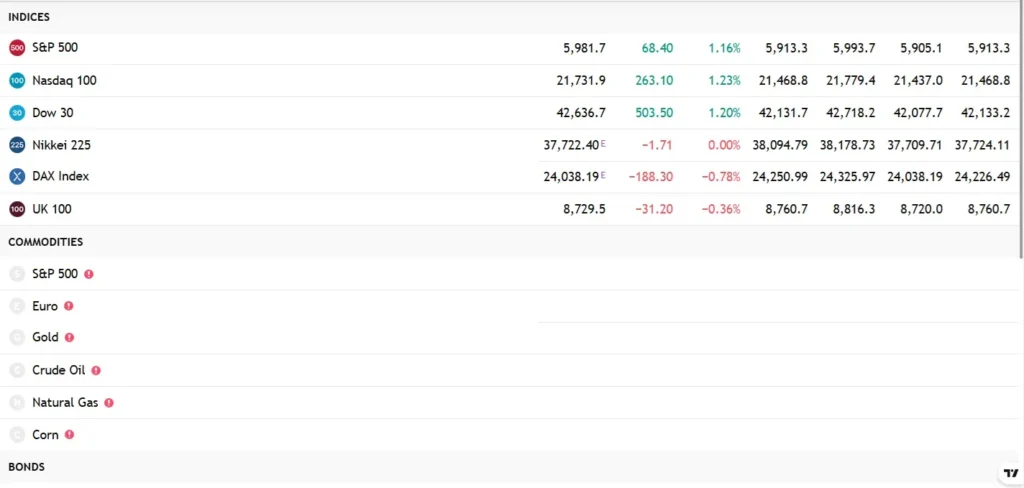
Task: Click the S&P 500 last price 5,981.7
Action: [x=584, y=48]
